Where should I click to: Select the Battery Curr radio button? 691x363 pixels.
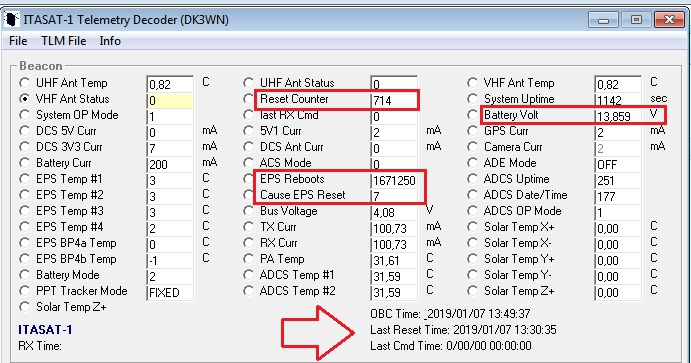(25, 163)
